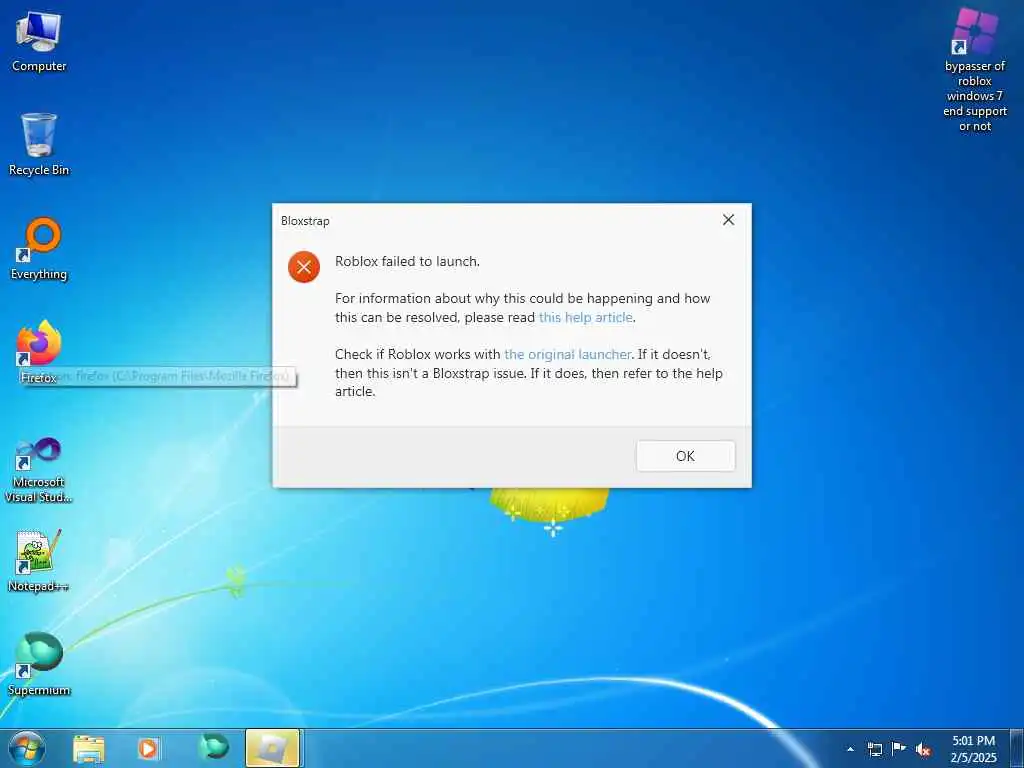
Task: Click the muted volume tray icon
Action: click(923, 750)
